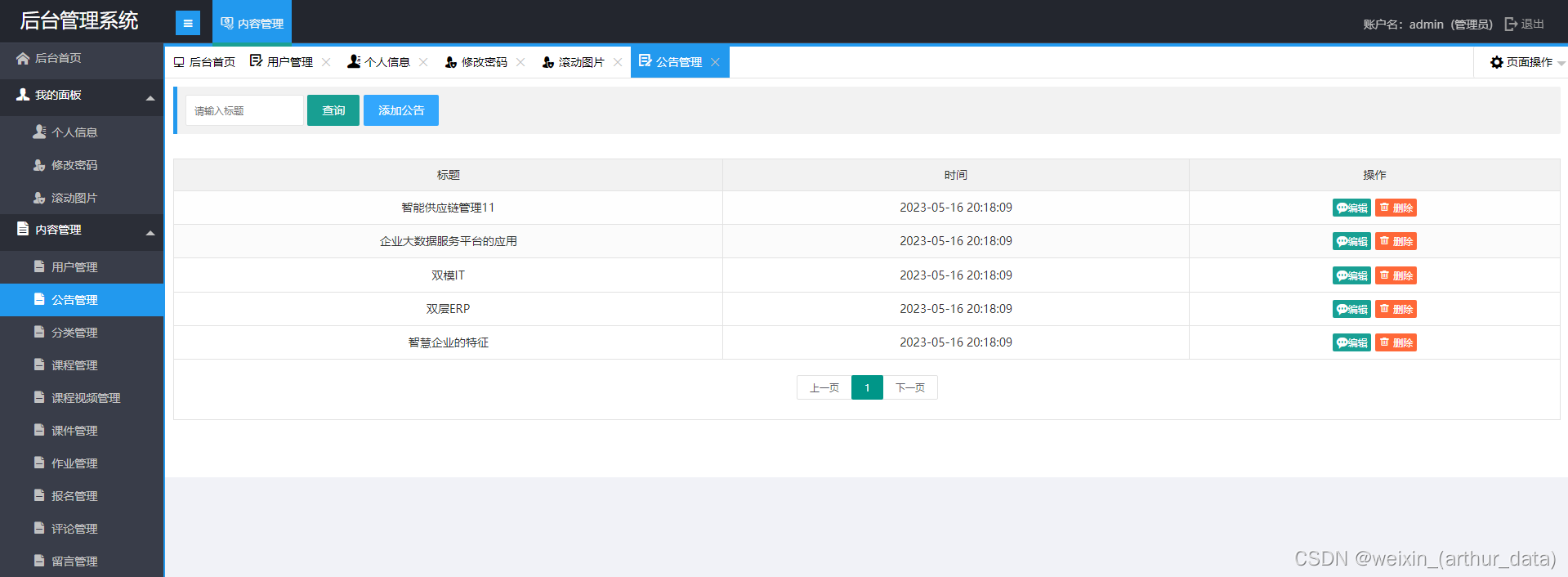
Task: Close the 修改密码 tab
Action: 520,62
